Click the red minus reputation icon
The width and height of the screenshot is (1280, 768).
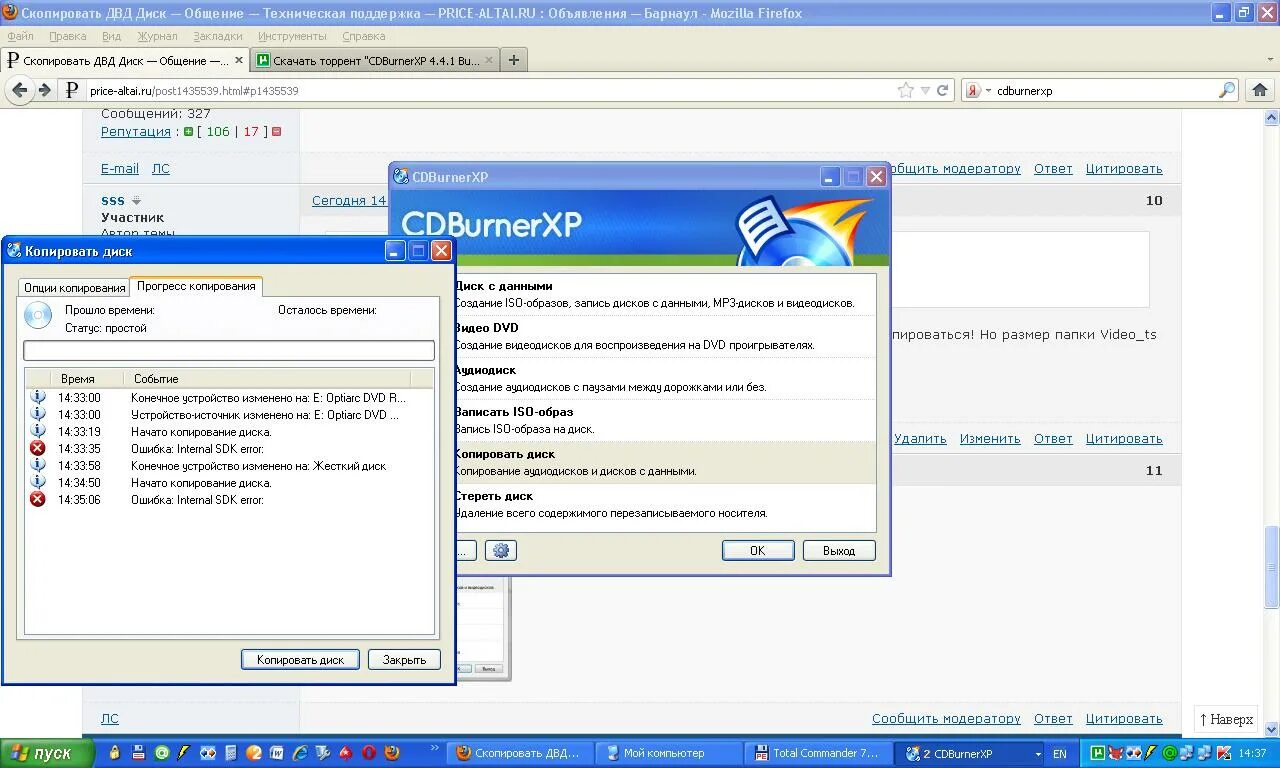pos(277,132)
